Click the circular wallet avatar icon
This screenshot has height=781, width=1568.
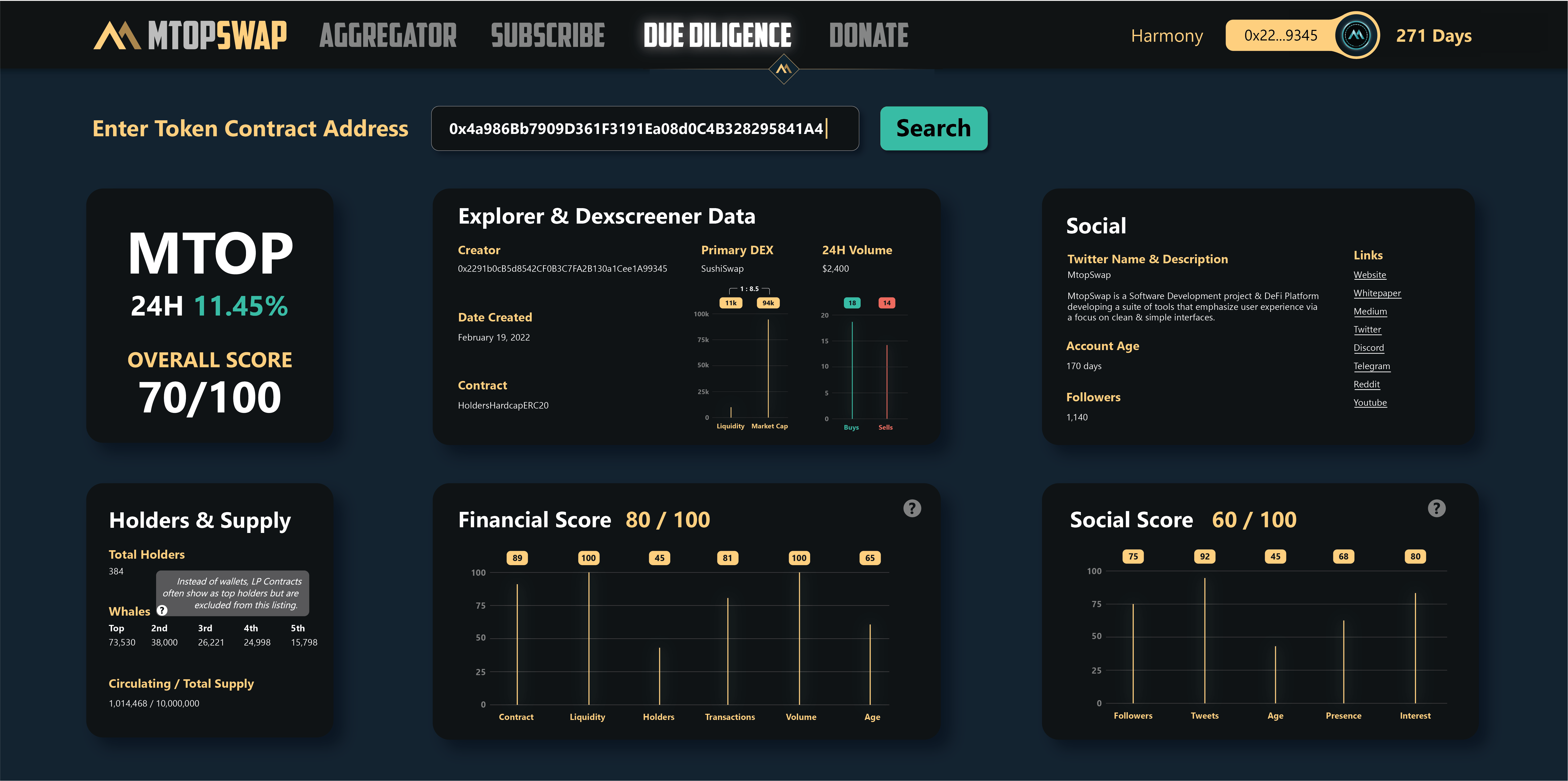(1357, 35)
